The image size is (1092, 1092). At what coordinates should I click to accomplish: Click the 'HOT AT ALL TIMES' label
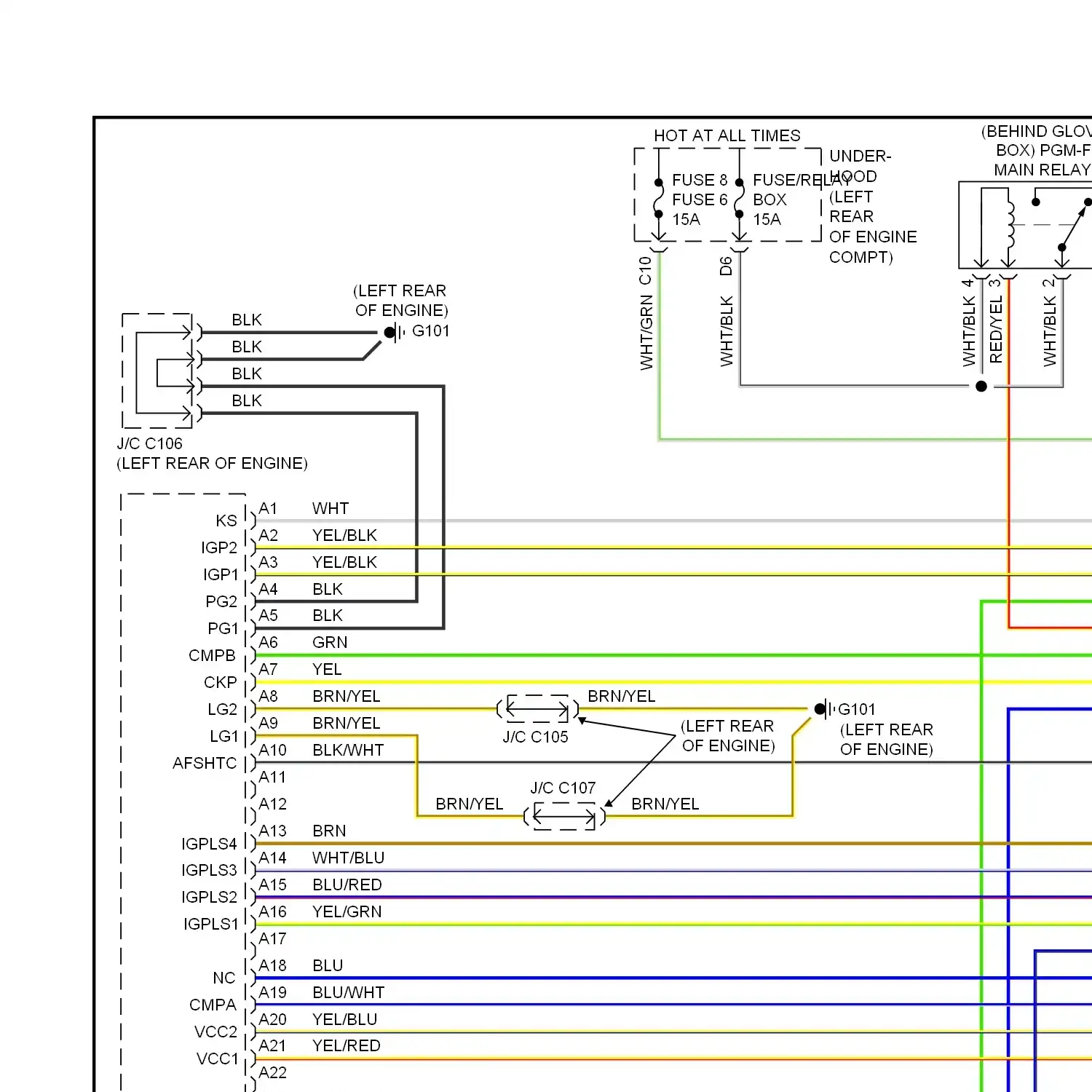click(727, 136)
